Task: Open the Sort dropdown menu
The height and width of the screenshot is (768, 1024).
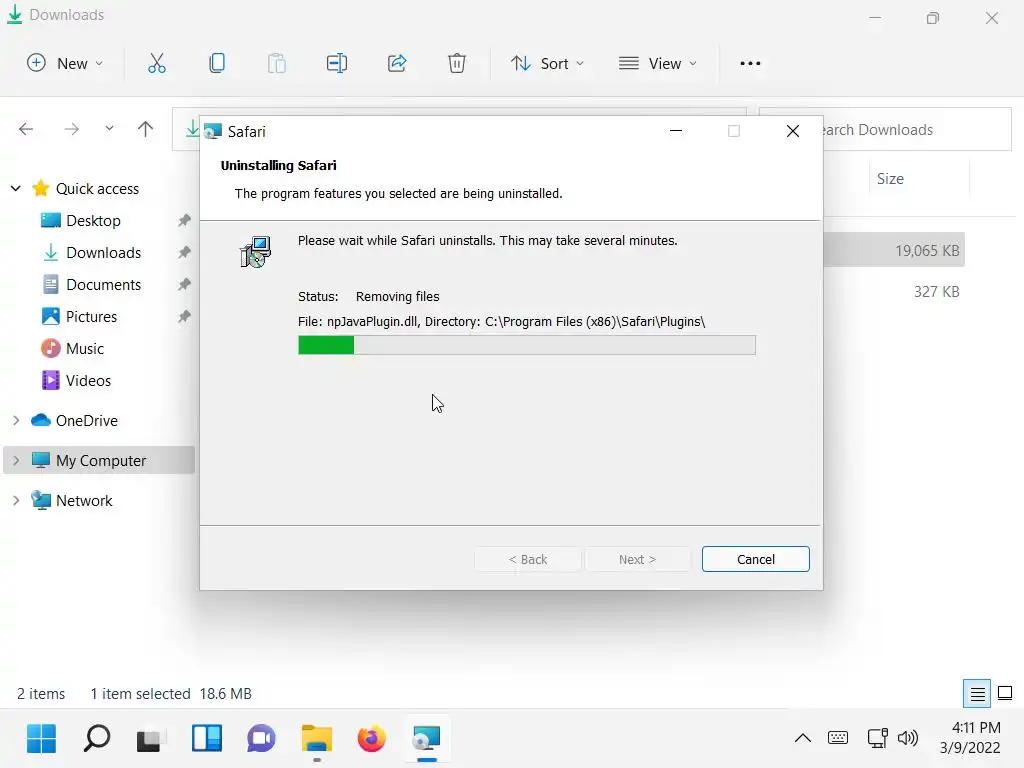Action: (547, 63)
